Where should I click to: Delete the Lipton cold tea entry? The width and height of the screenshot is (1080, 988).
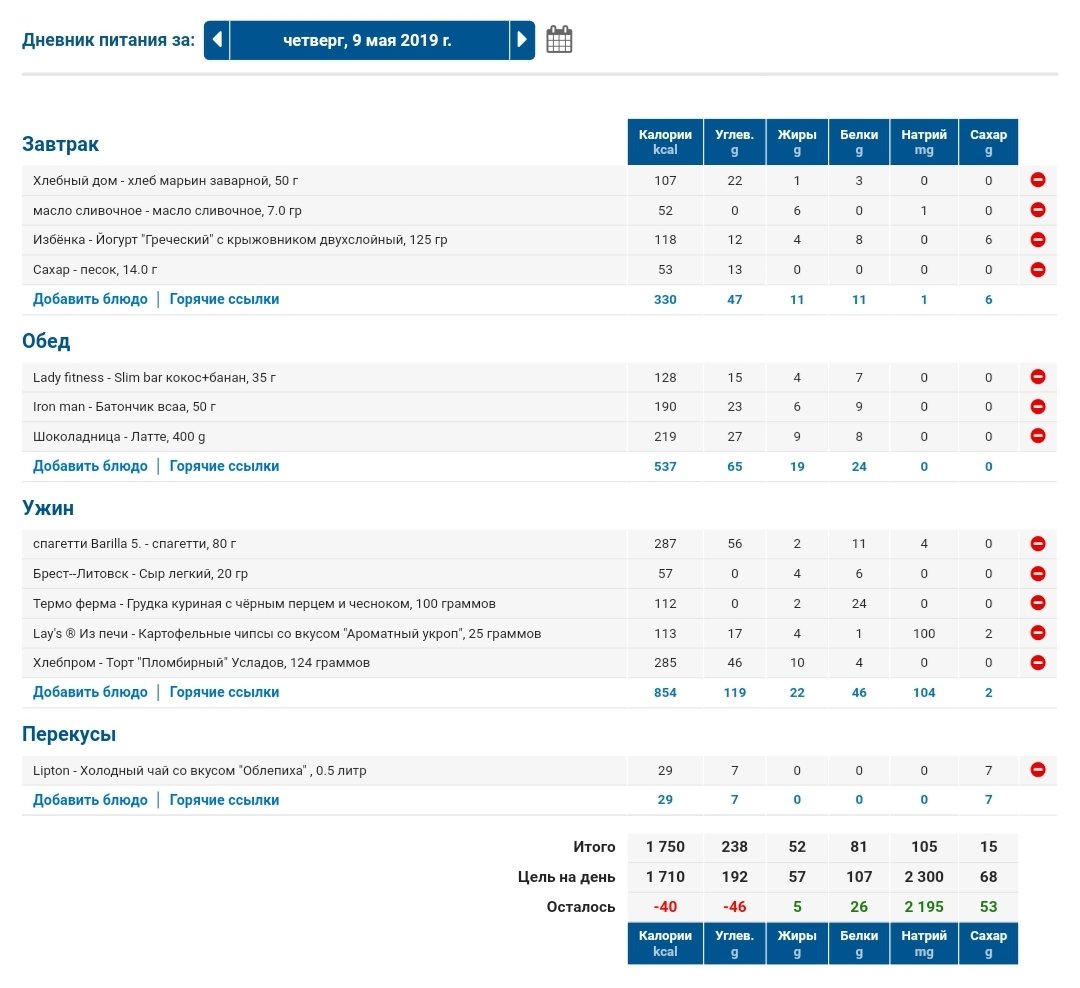coord(1038,770)
